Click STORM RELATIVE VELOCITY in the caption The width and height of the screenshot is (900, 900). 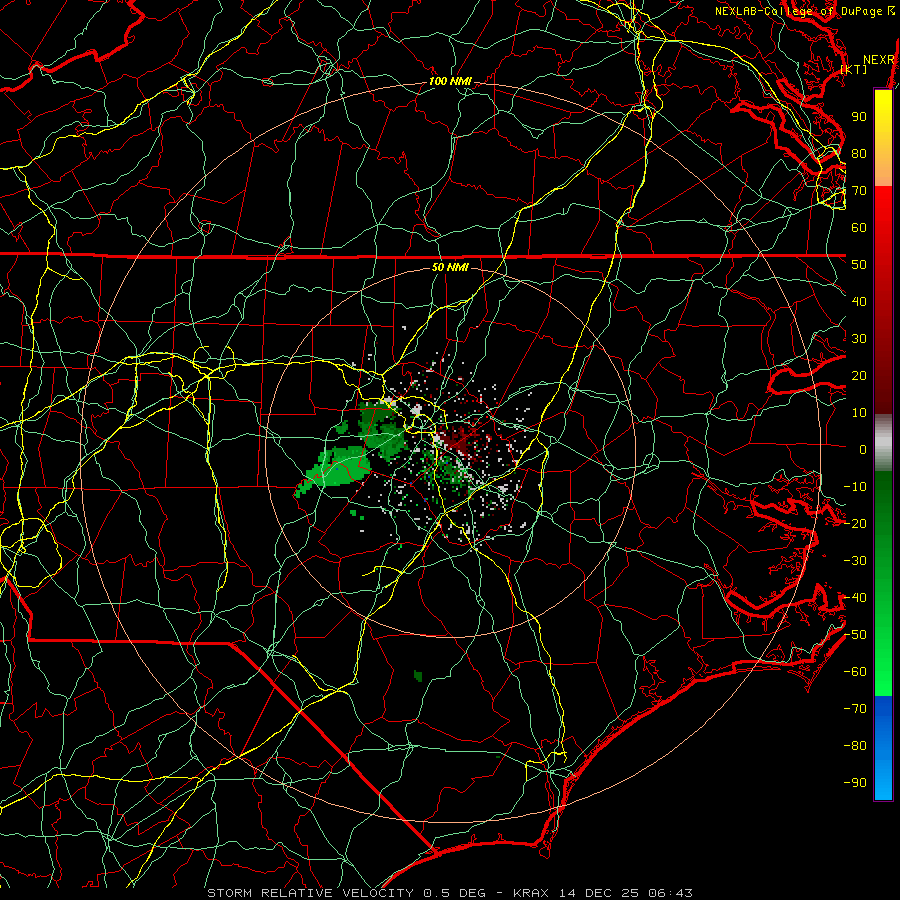click(310, 893)
